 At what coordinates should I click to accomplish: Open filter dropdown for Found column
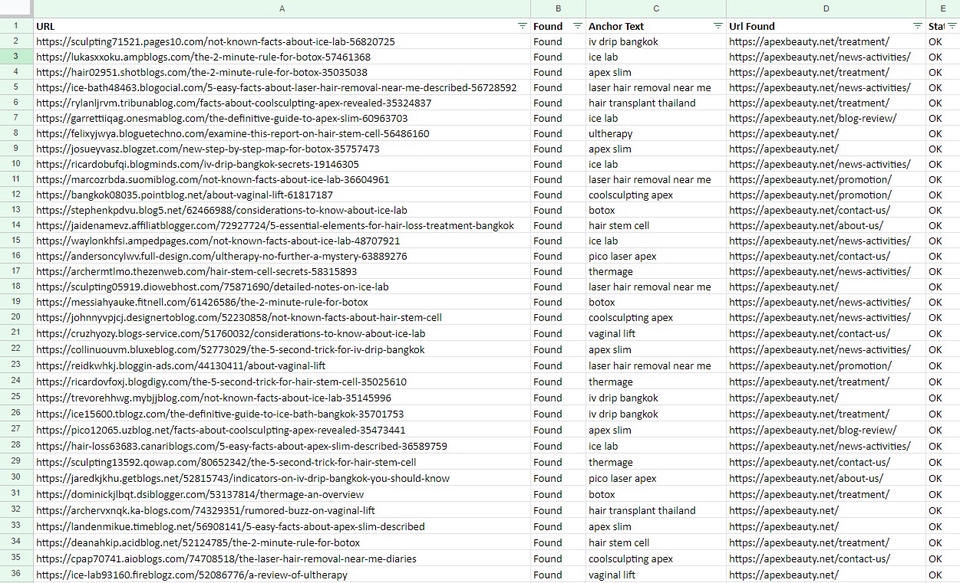(577, 26)
